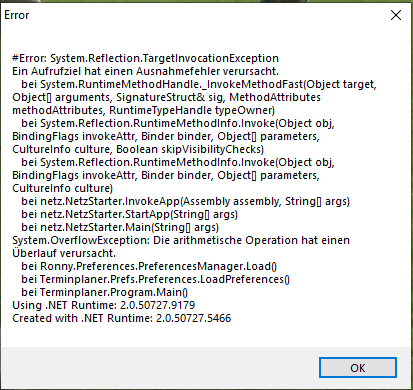Click the 'Using .NET Runtime: 2.0.50727.9179' line

(x=104, y=305)
